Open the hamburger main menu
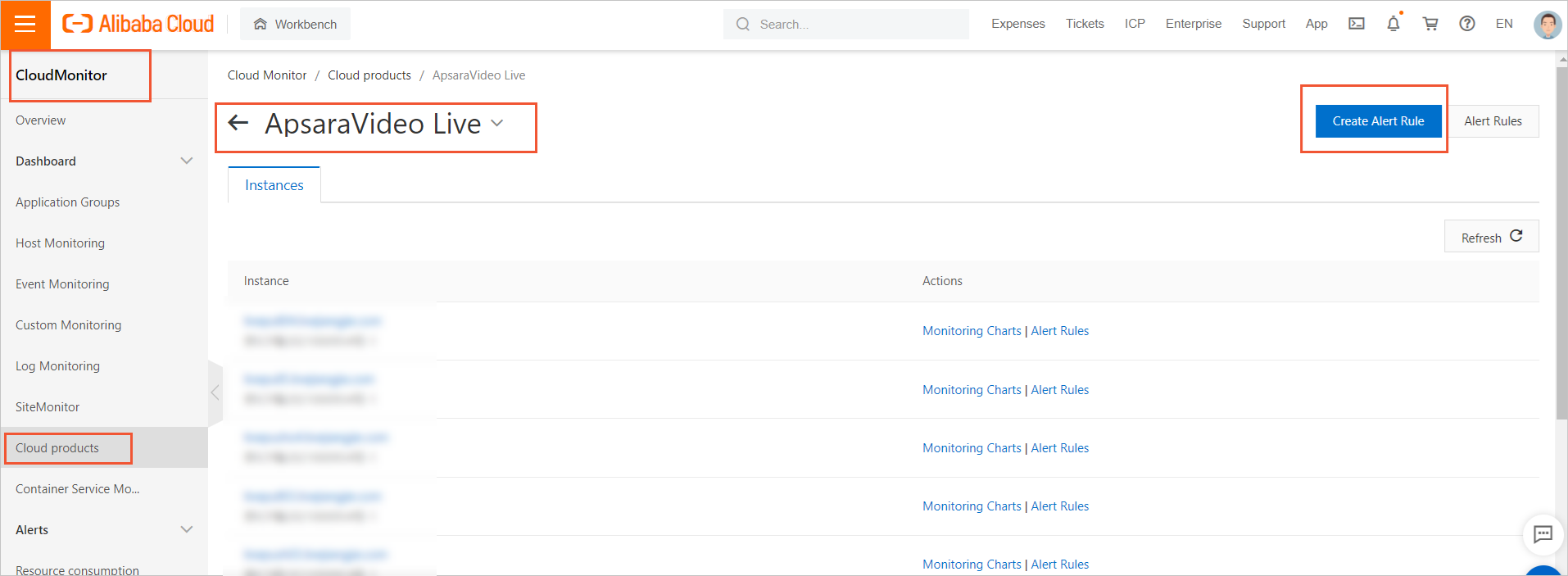This screenshot has width=1568, height=576. pos(25,25)
